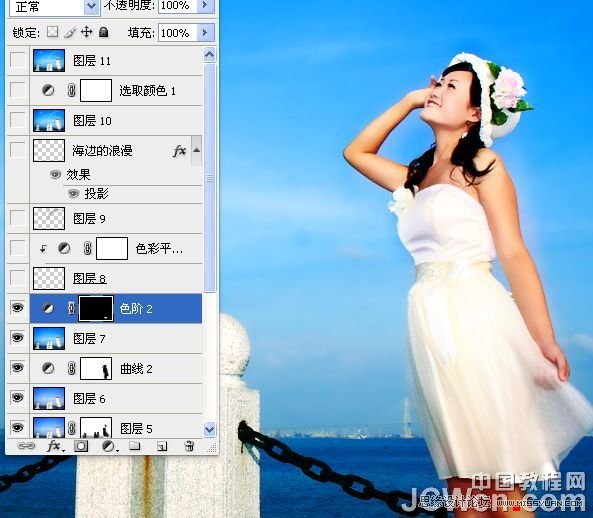Show the 选取颜色 1 layer
The image size is (593, 518).
point(17,90)
